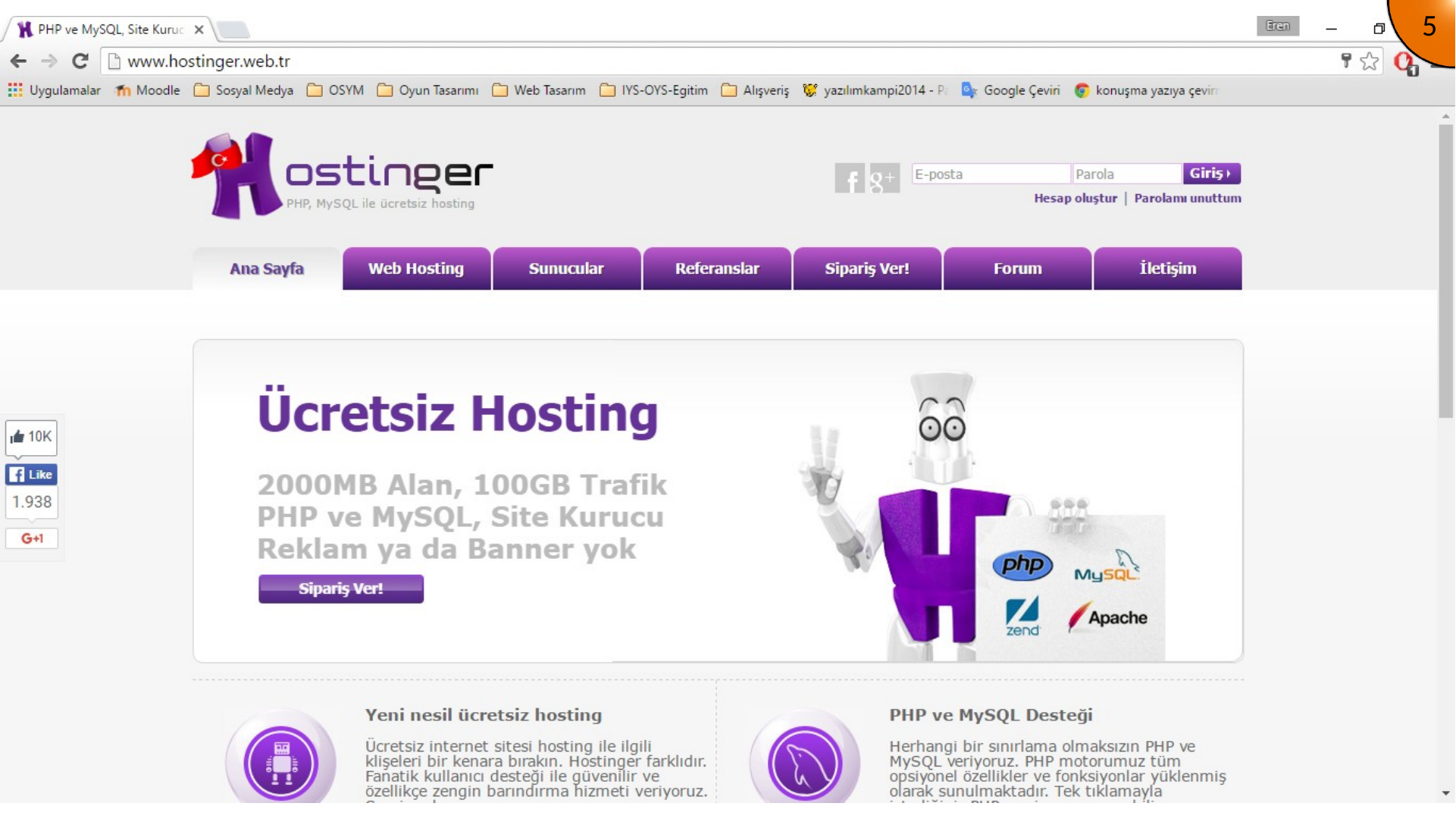Click the purple robot feature icon
This screenshot has width=1456, height=819.
[281, 762]
